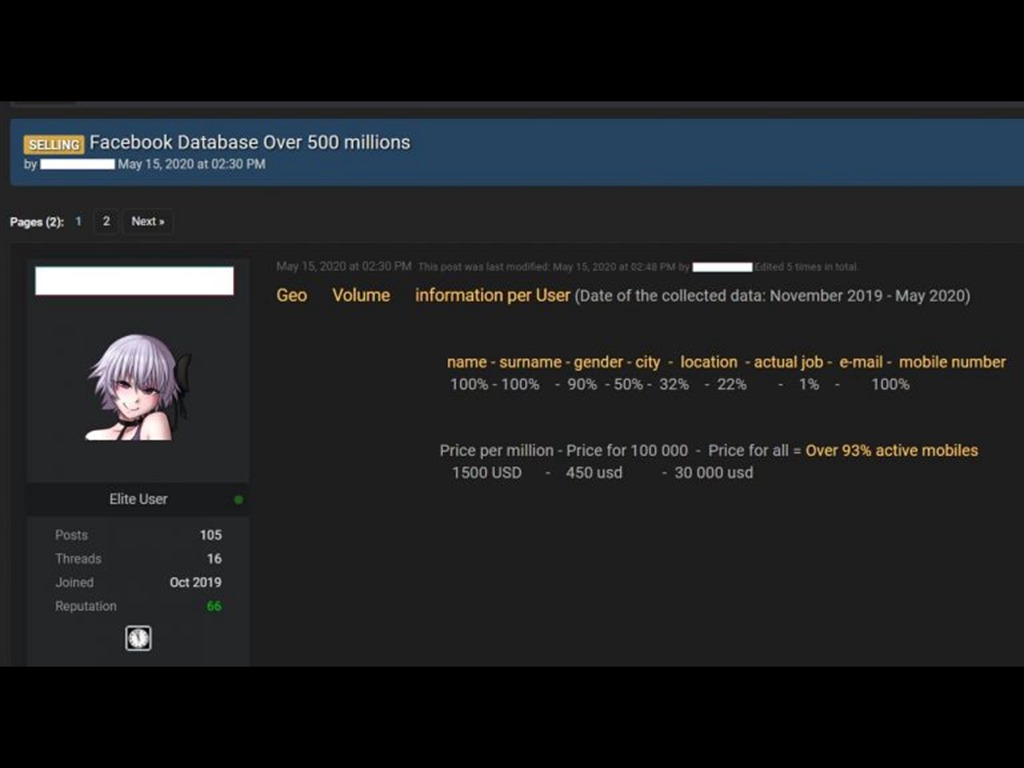Click the 'e-mail' field label
The image size is (1024, 768).
coord(861,362)
